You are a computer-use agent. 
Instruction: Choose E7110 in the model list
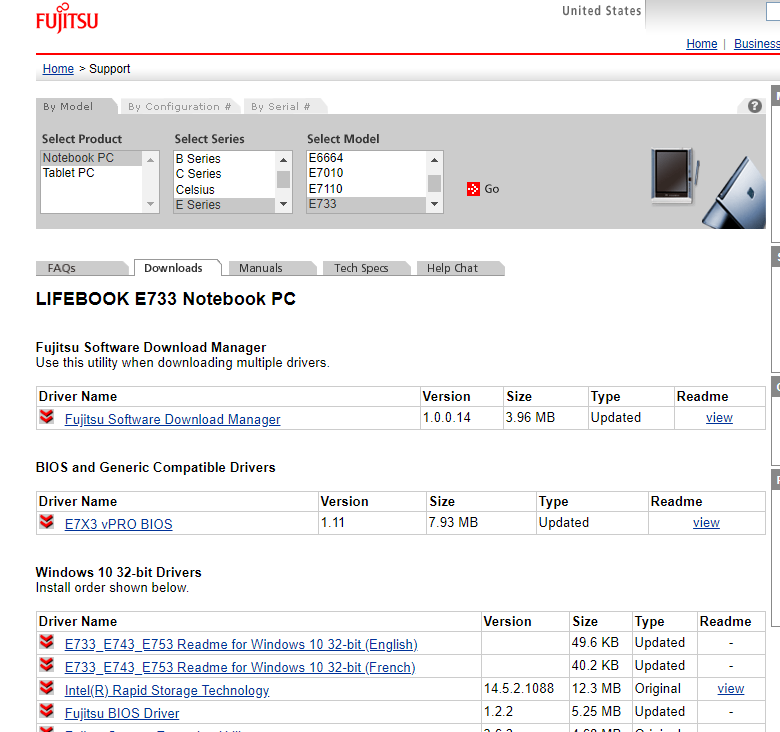pos(326,188)
